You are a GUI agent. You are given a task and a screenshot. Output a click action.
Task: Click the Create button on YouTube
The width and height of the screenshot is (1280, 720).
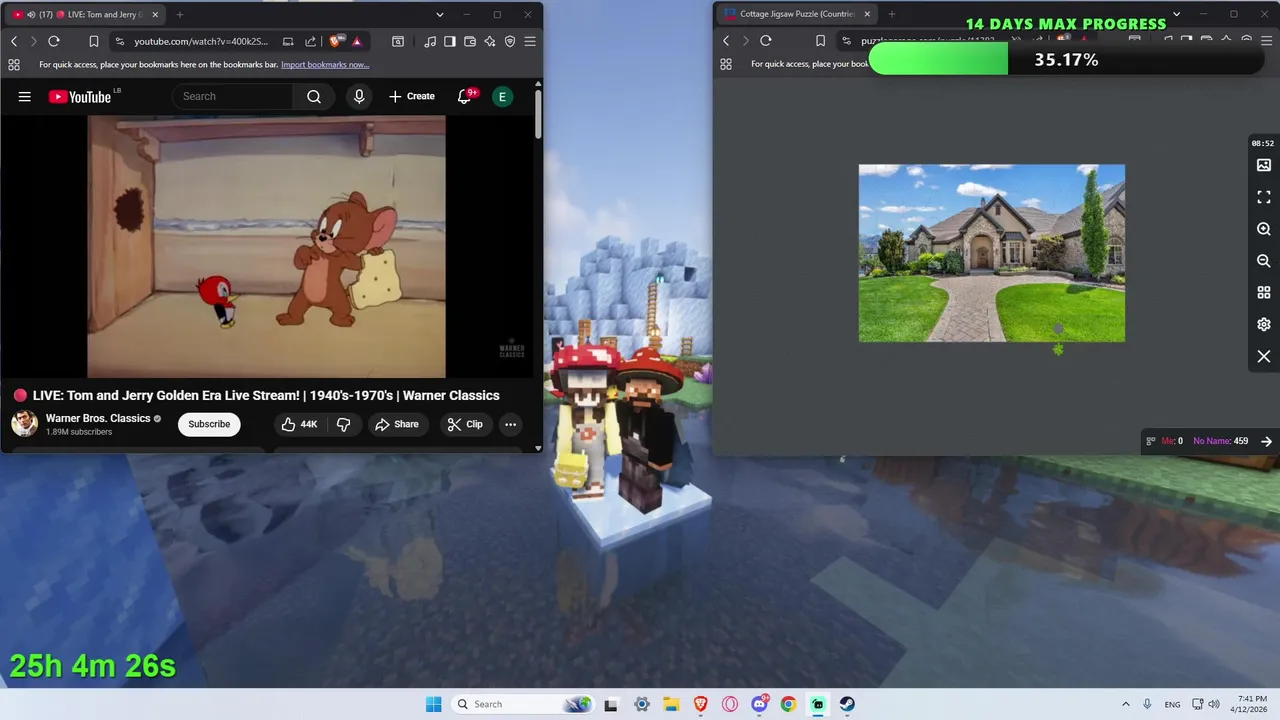(411, 96)
